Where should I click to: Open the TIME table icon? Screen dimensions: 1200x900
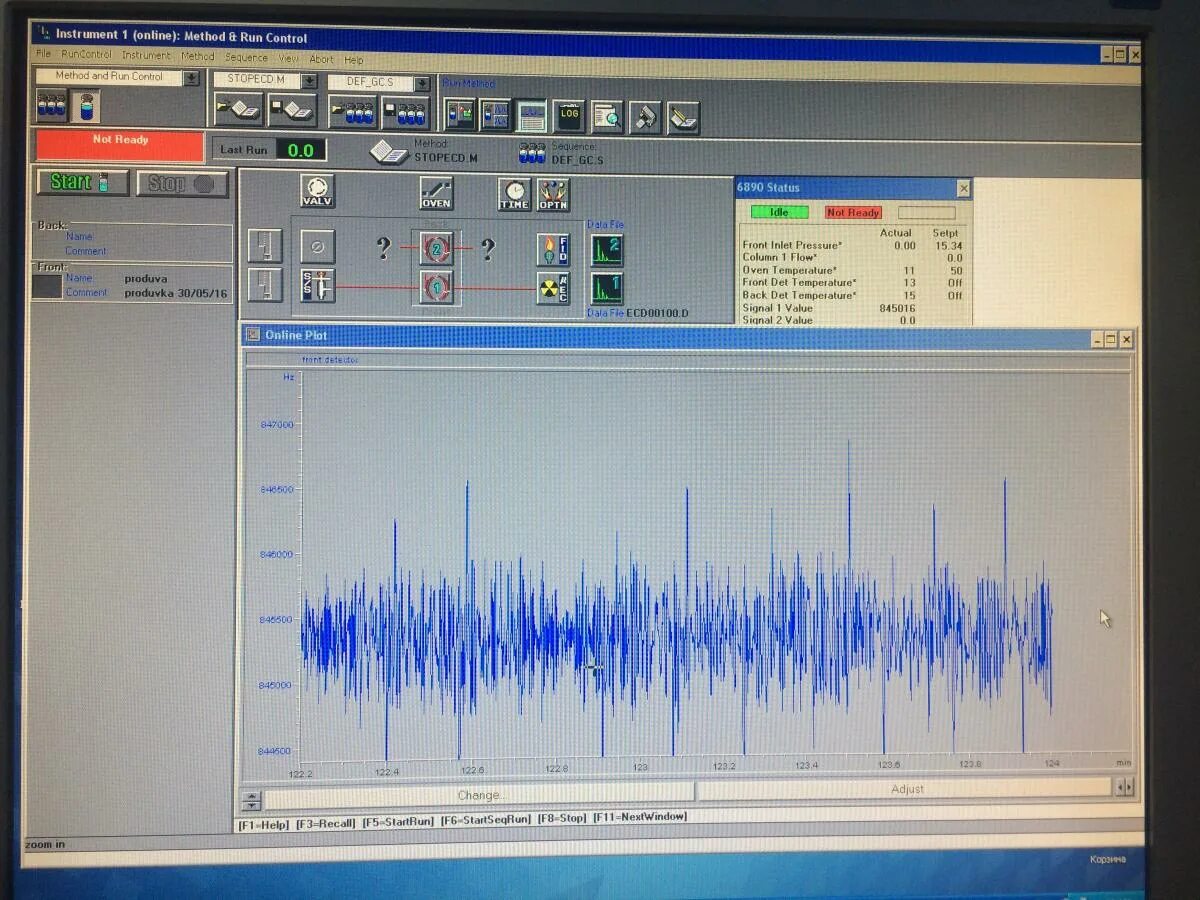[x=514, y=194]
